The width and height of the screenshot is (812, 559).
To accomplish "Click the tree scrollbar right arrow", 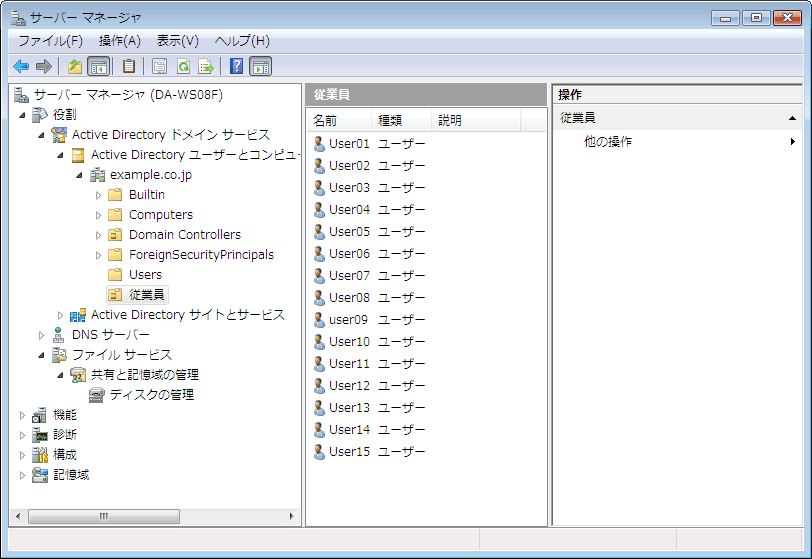I will 291,517.
